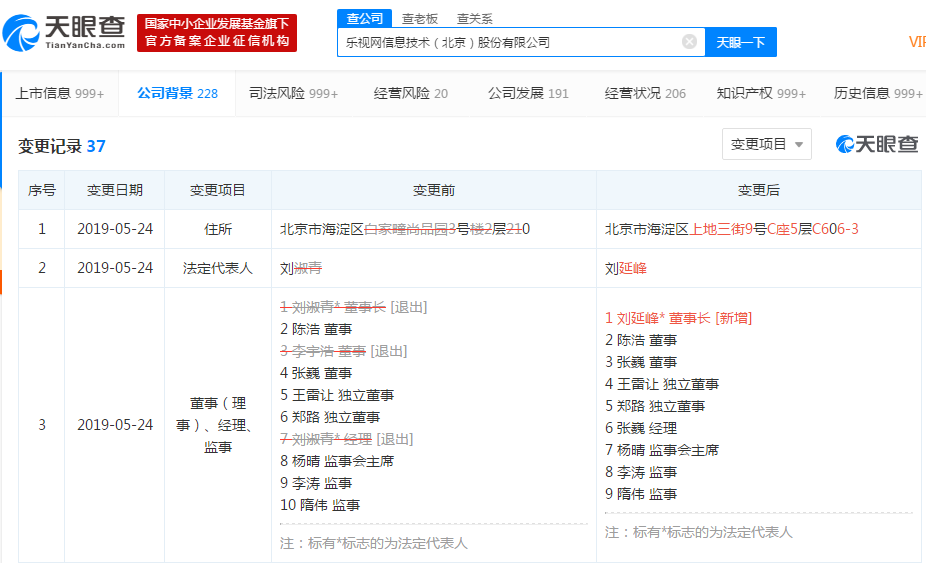Open the 知识产权 999+ tab
926x563 pixels.
pos(761,93)
